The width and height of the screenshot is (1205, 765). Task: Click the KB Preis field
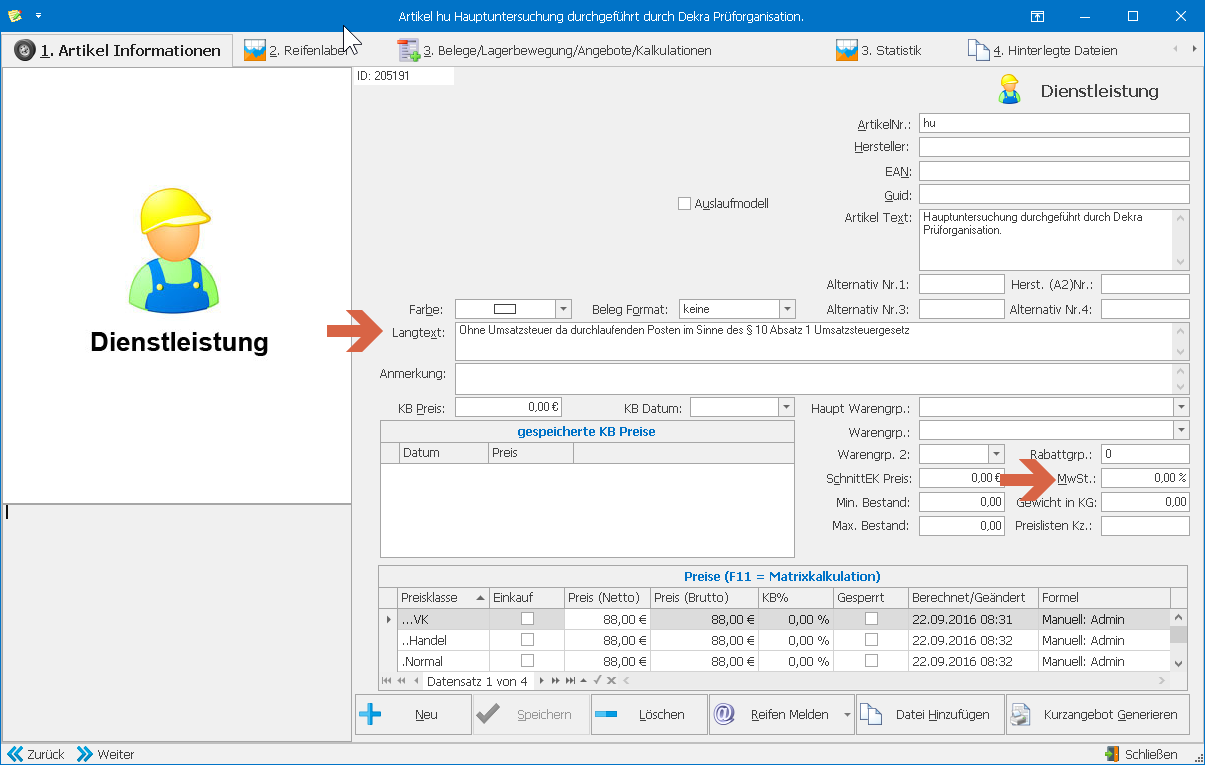[x=508, y=407]
